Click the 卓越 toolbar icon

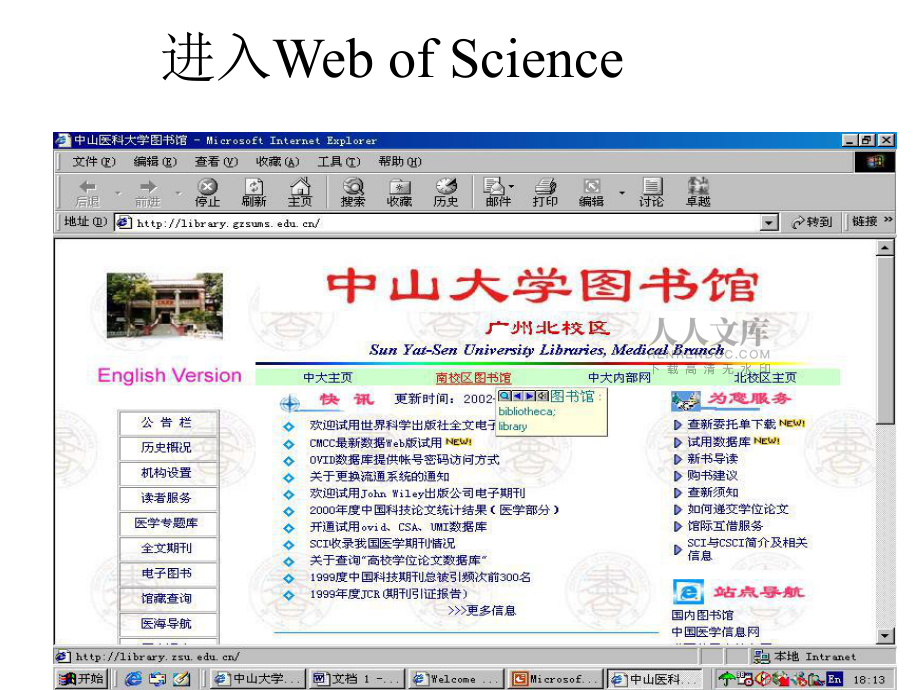698,192
